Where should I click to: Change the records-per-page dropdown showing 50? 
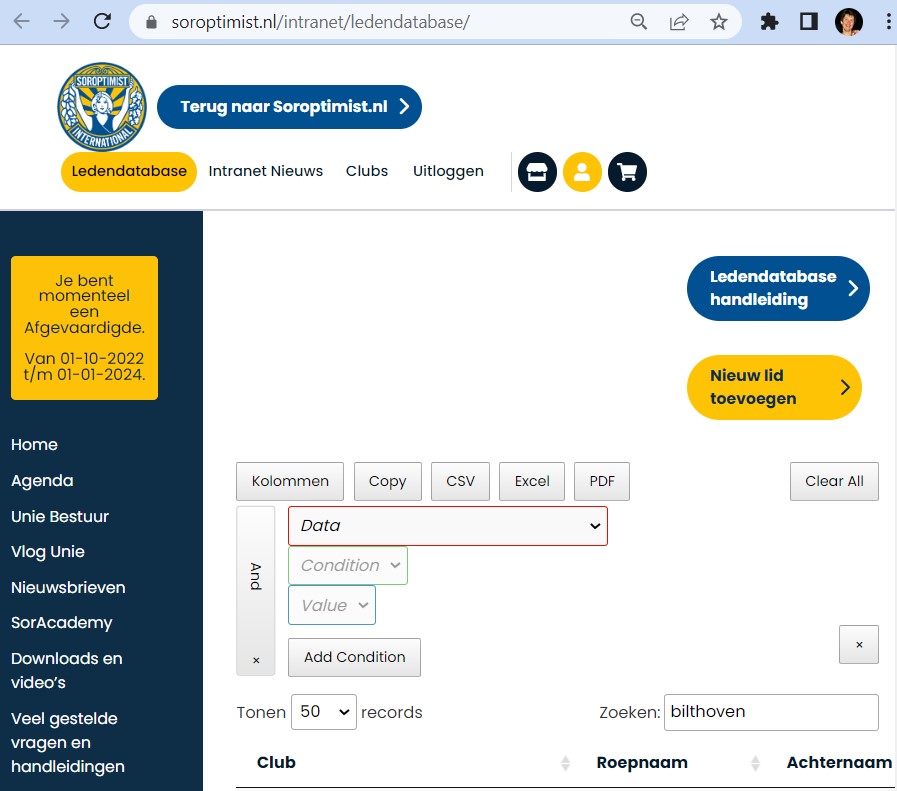[x=323, y=712]
